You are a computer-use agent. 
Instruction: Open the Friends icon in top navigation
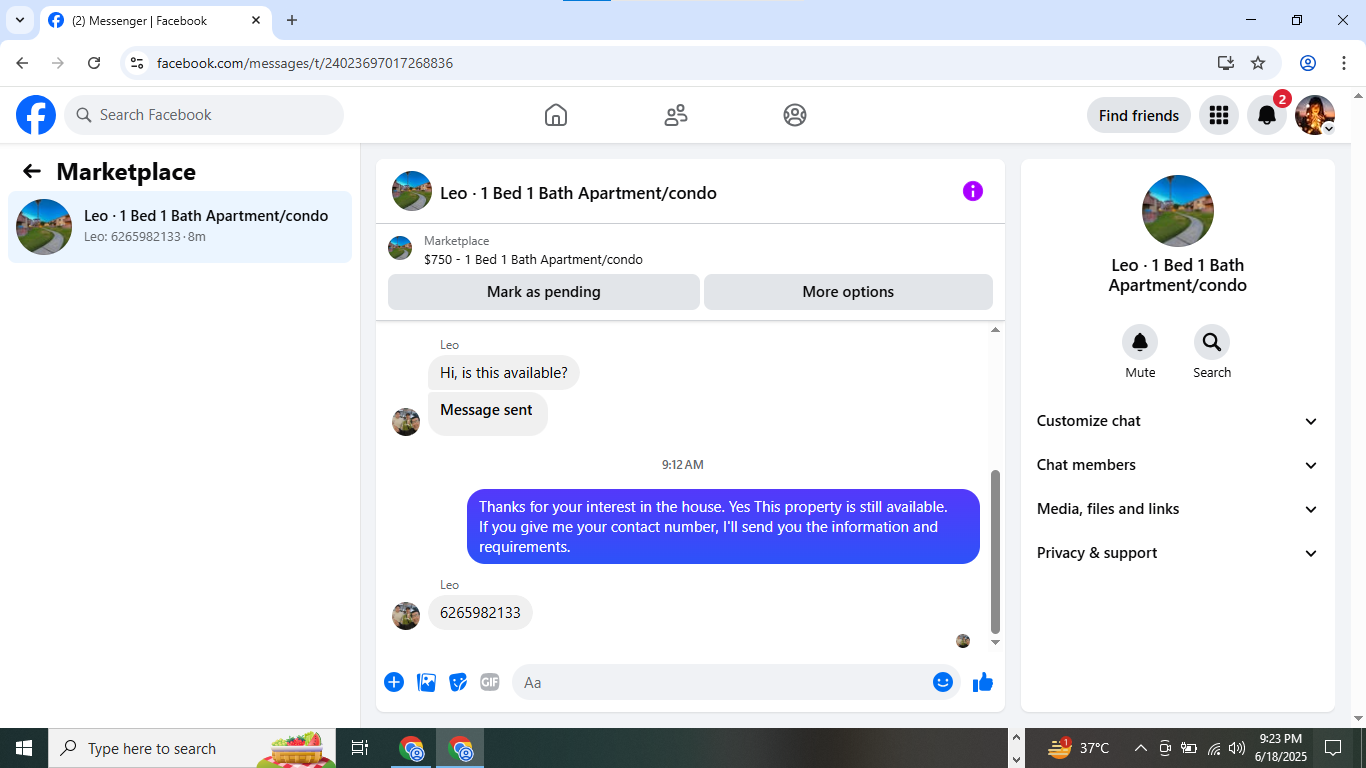pyautogui.click(x=676, y=115)
